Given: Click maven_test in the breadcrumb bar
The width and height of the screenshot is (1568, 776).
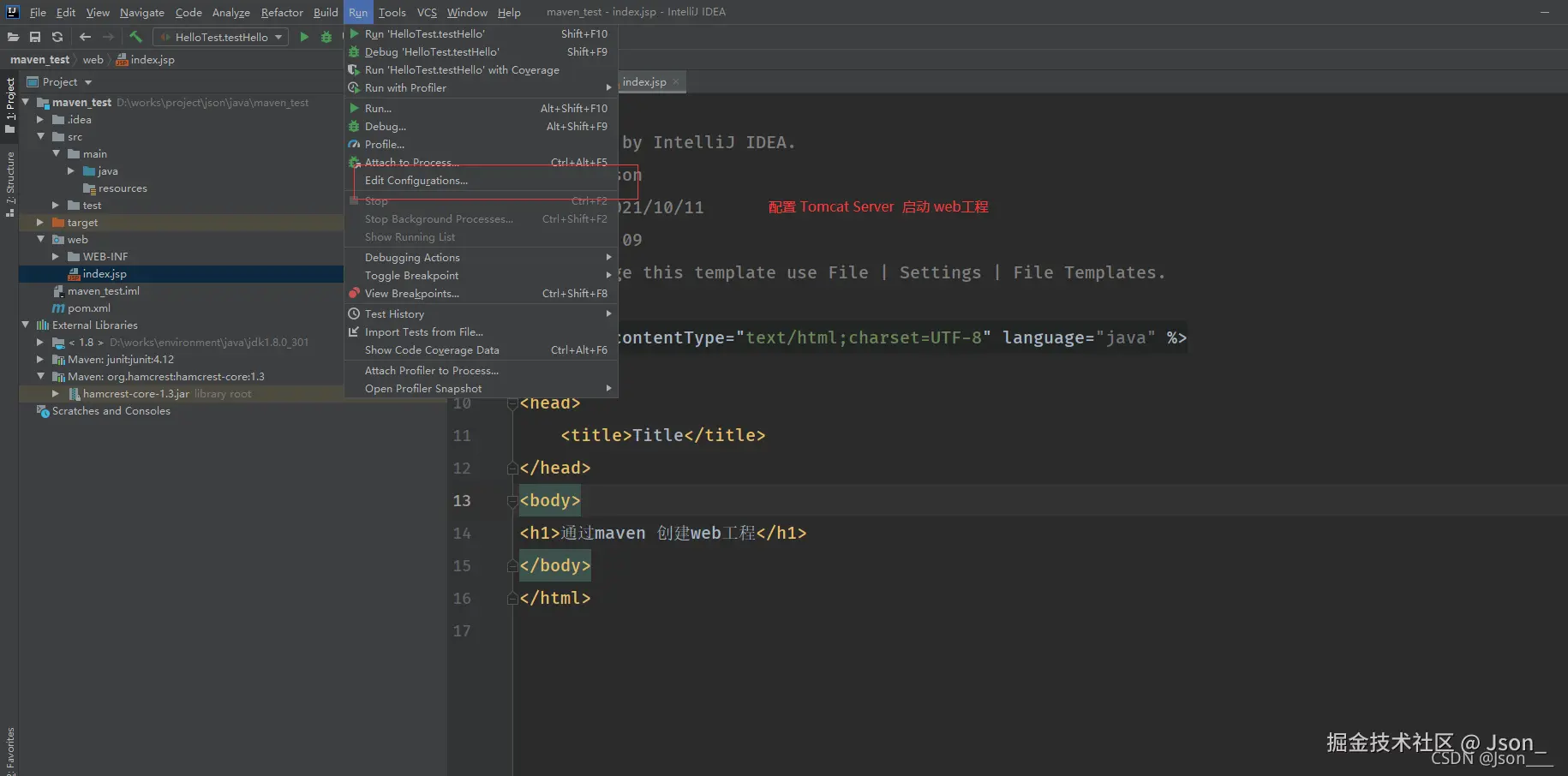Looking at the screenshot, I should click(39, 60).
